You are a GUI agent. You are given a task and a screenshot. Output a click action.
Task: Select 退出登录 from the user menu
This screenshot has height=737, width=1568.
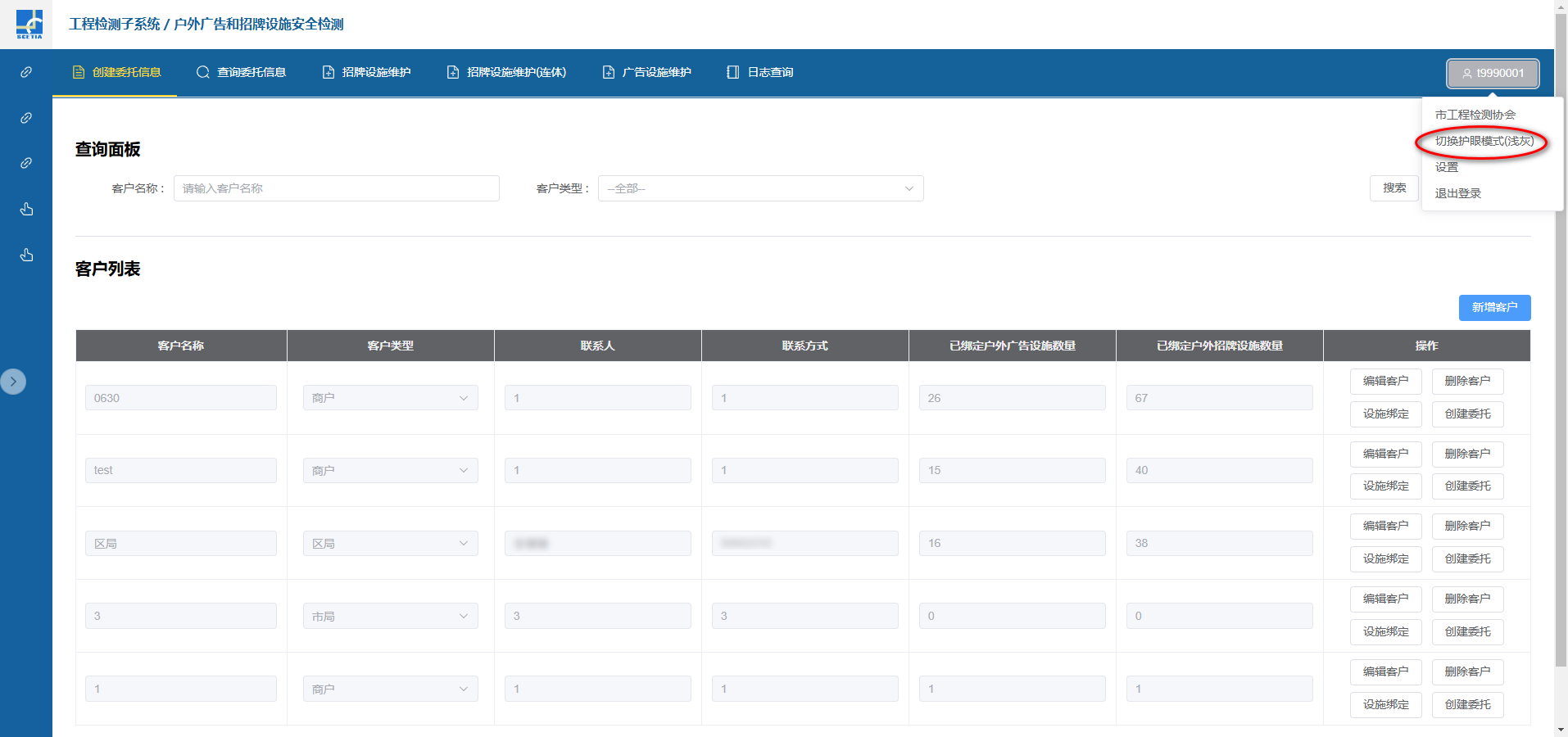pyautogui.click(x=1457, y=193)
